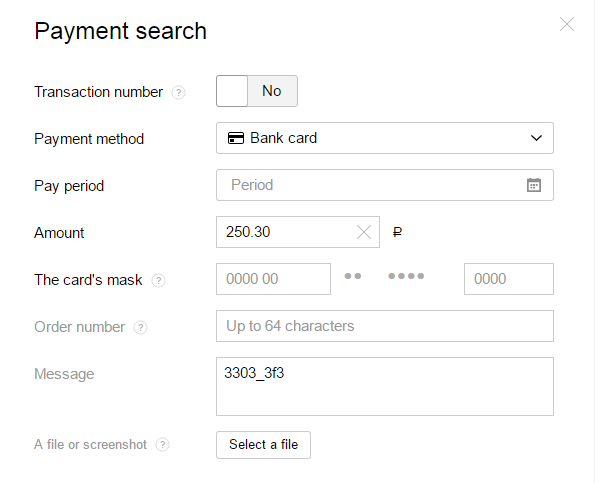Click the Select a file button
Viewport: 595px width, 483px height.
click(263, 445)
